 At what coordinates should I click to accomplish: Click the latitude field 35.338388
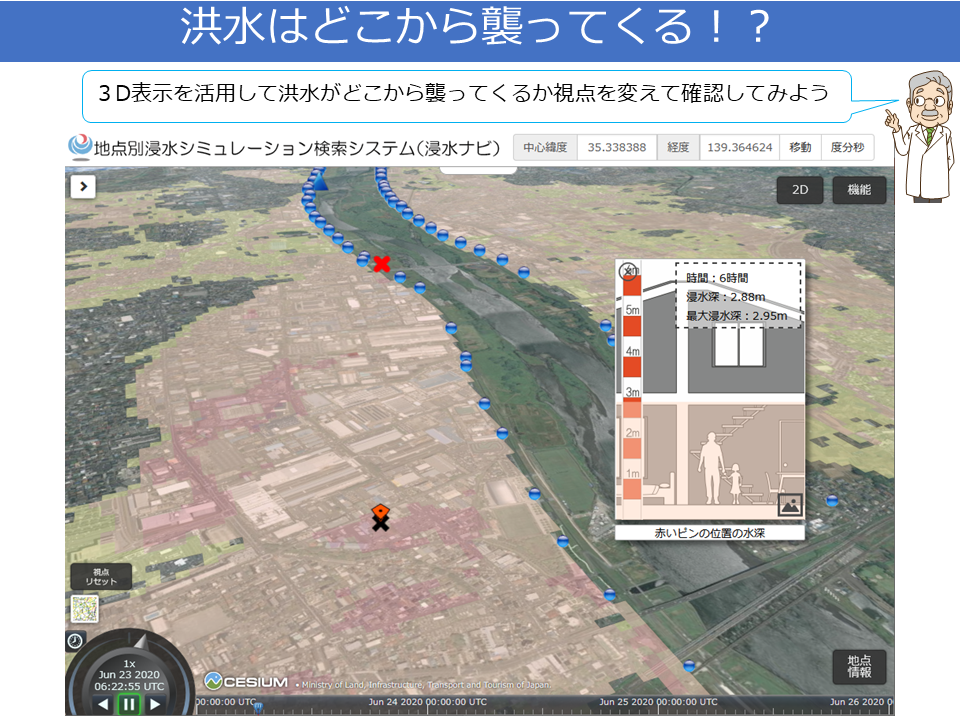pyautogui.click(x=617, y=148)
